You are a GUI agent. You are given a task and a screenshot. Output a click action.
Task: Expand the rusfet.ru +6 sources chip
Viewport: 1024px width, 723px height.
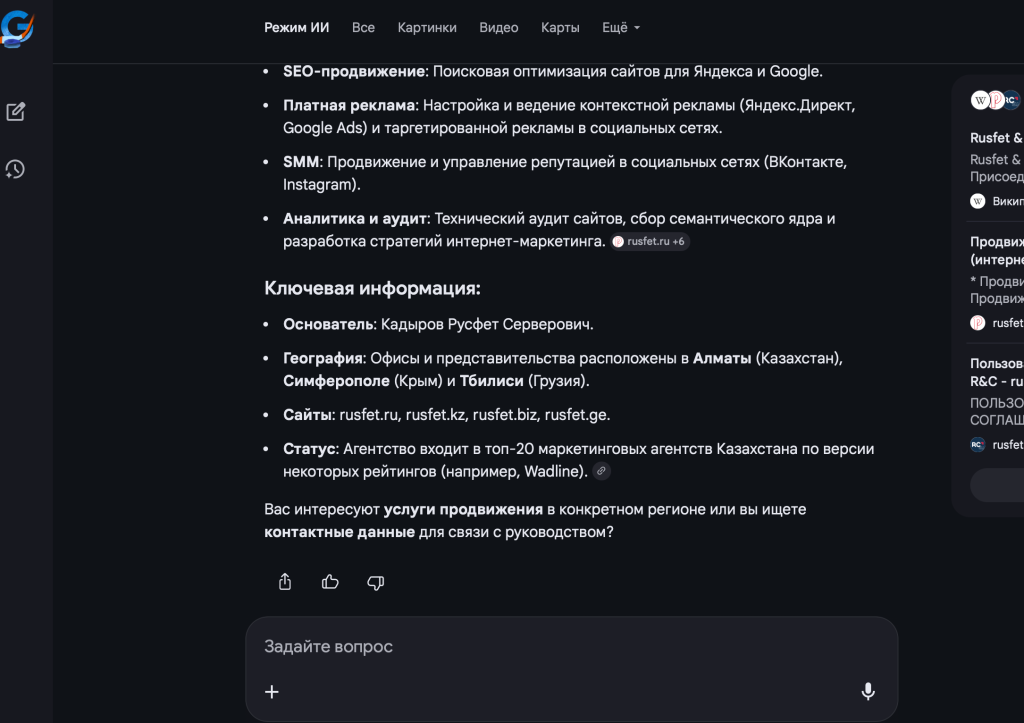pyautogui.click(x=652, y=241)
